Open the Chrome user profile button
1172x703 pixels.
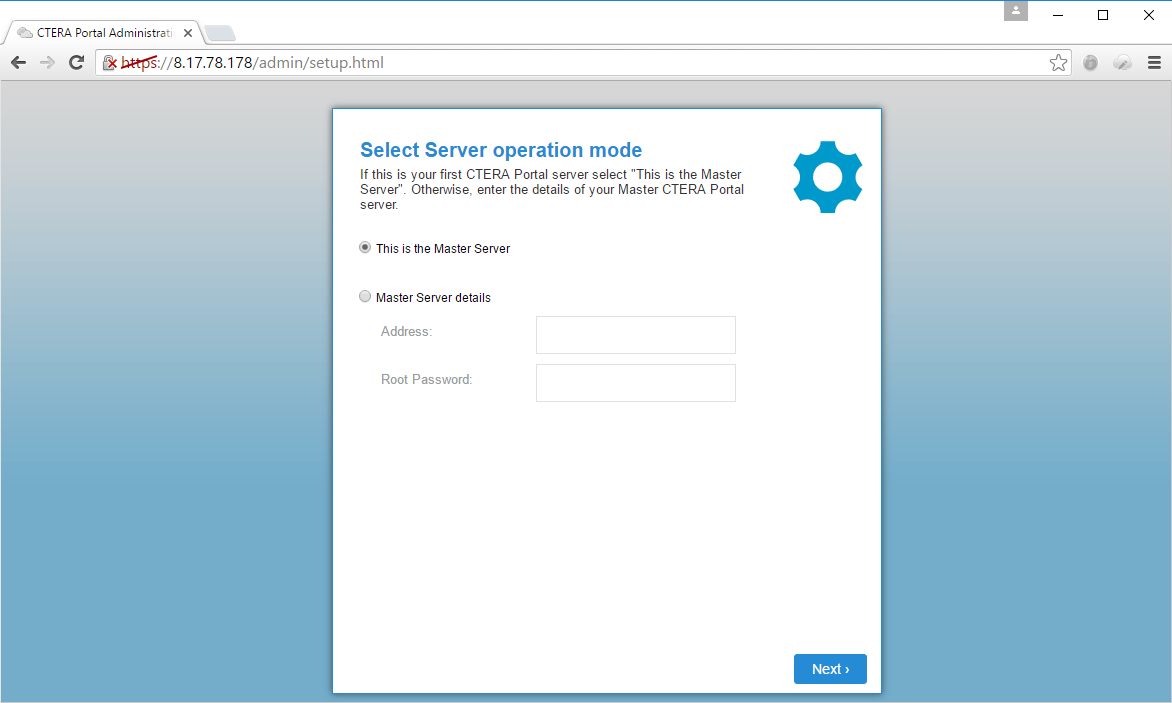point(1016,11)
